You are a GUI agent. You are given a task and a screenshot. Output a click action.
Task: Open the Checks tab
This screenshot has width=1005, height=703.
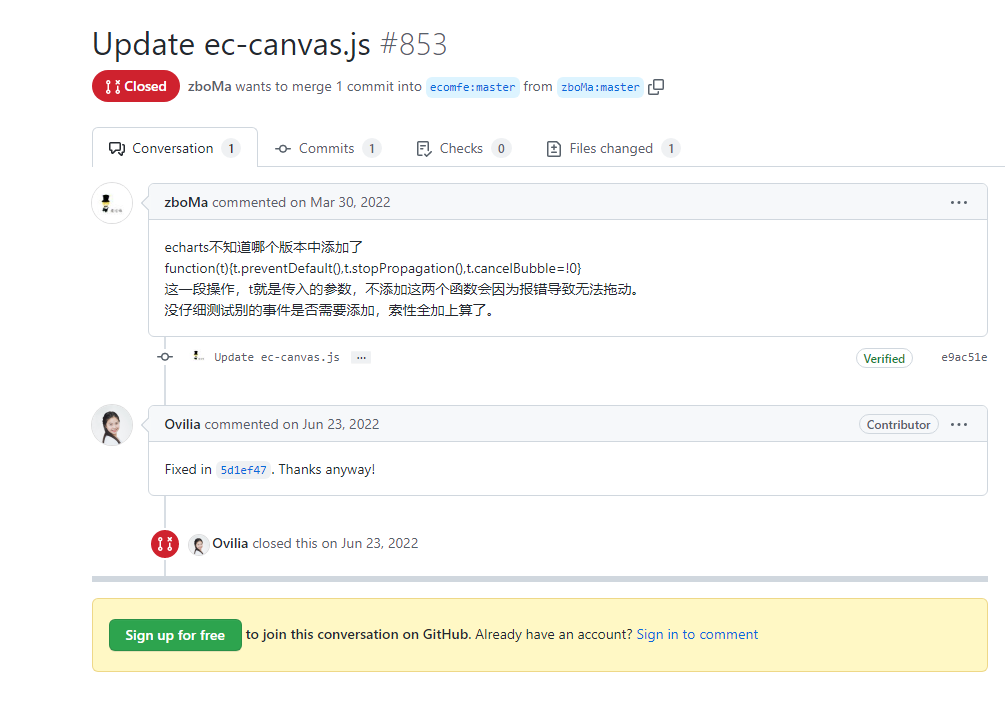click(463, 148)
